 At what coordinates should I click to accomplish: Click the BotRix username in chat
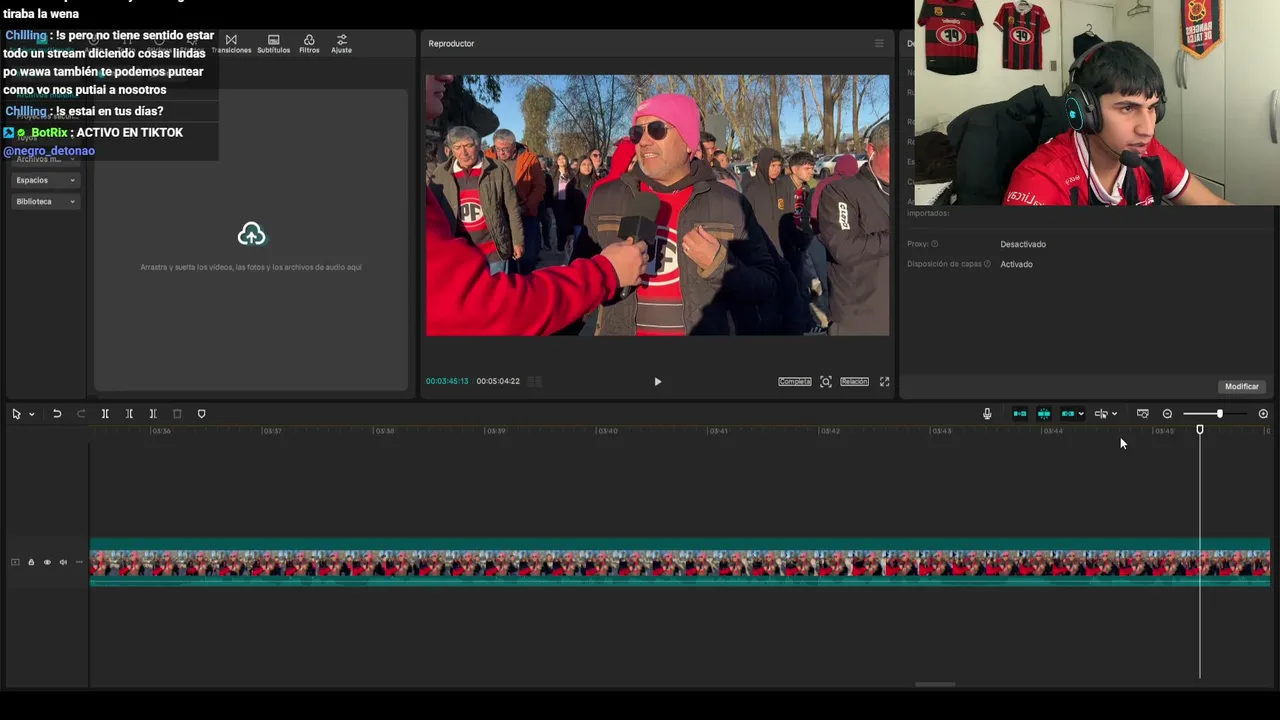coord(50,132)
